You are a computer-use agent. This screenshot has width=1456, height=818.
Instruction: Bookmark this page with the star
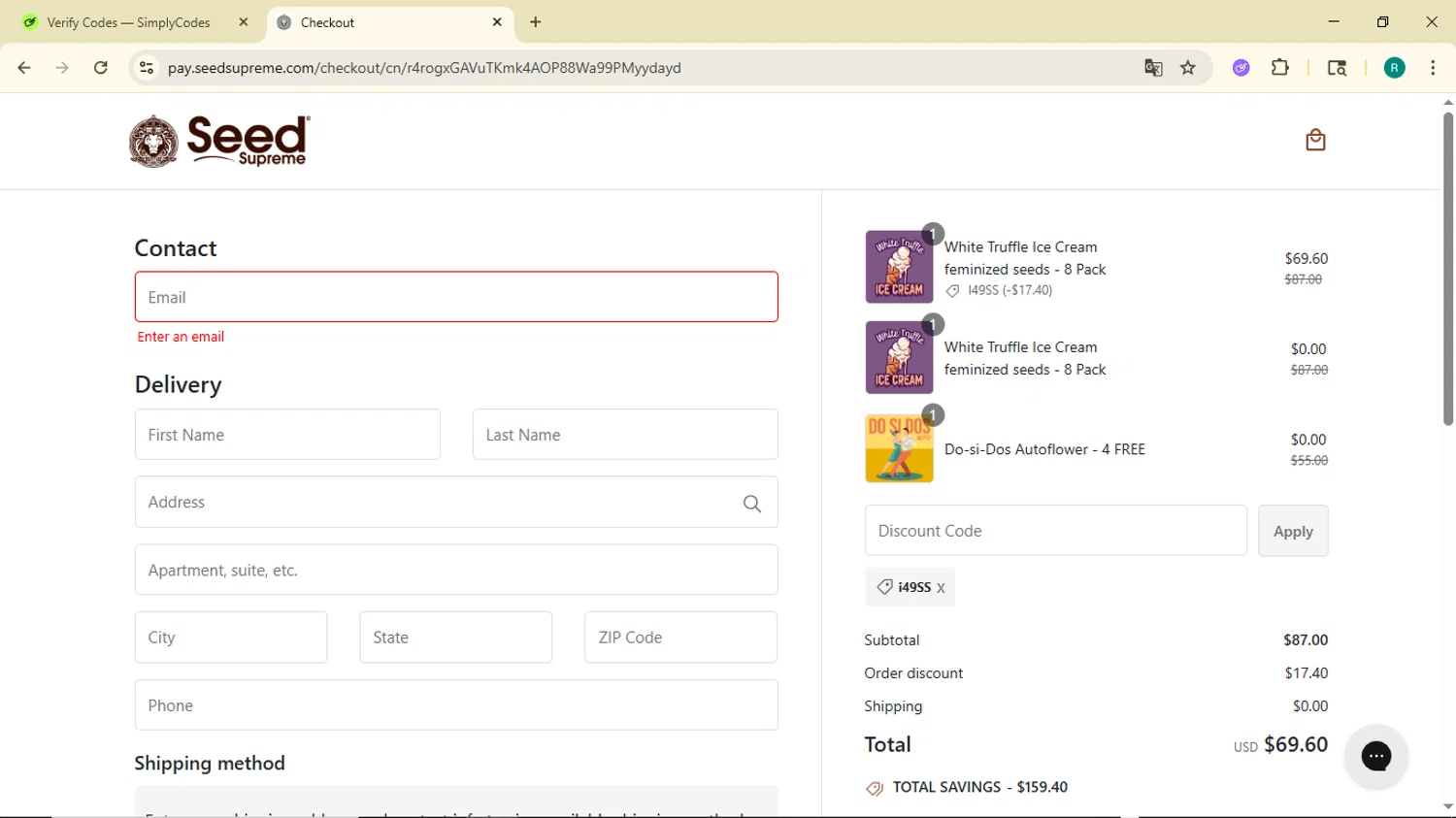(x=1188, y=68)
